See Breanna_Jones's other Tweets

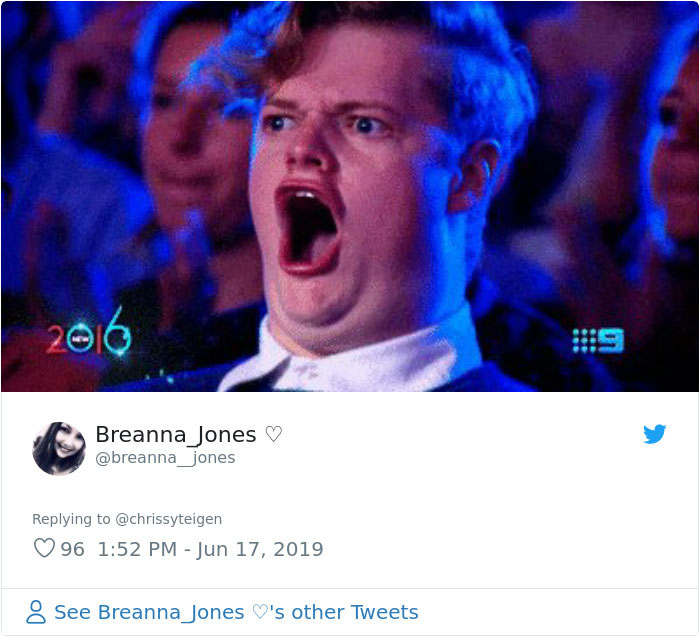coord(236,612)
